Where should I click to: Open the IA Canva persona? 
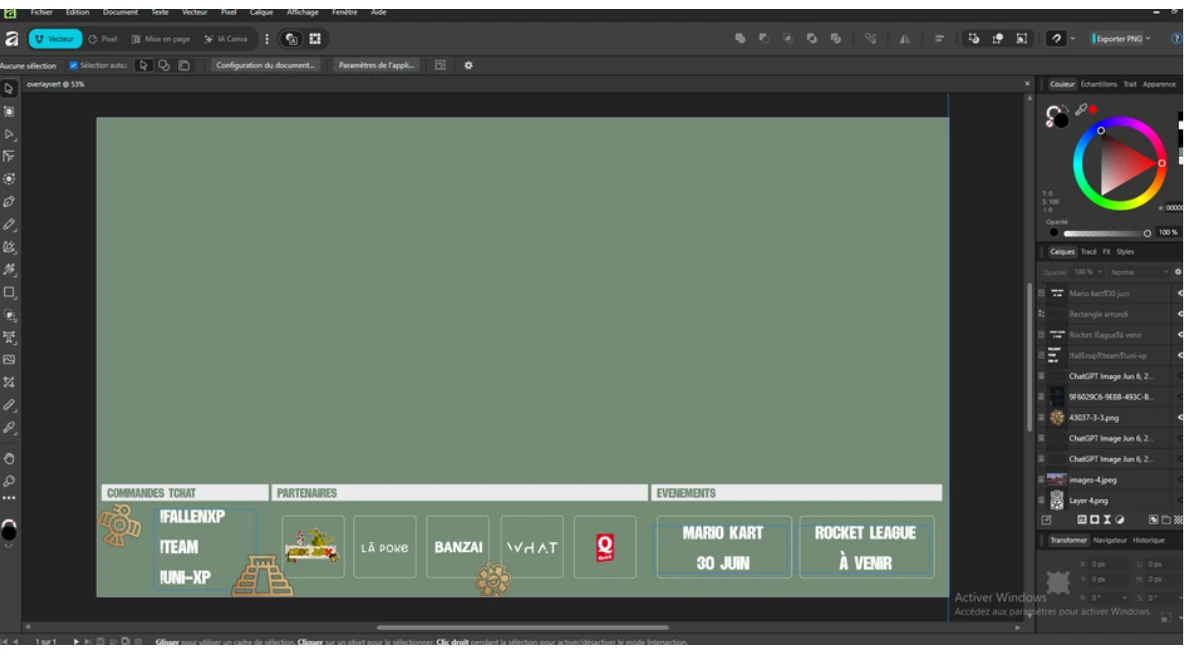coord(225,39)
